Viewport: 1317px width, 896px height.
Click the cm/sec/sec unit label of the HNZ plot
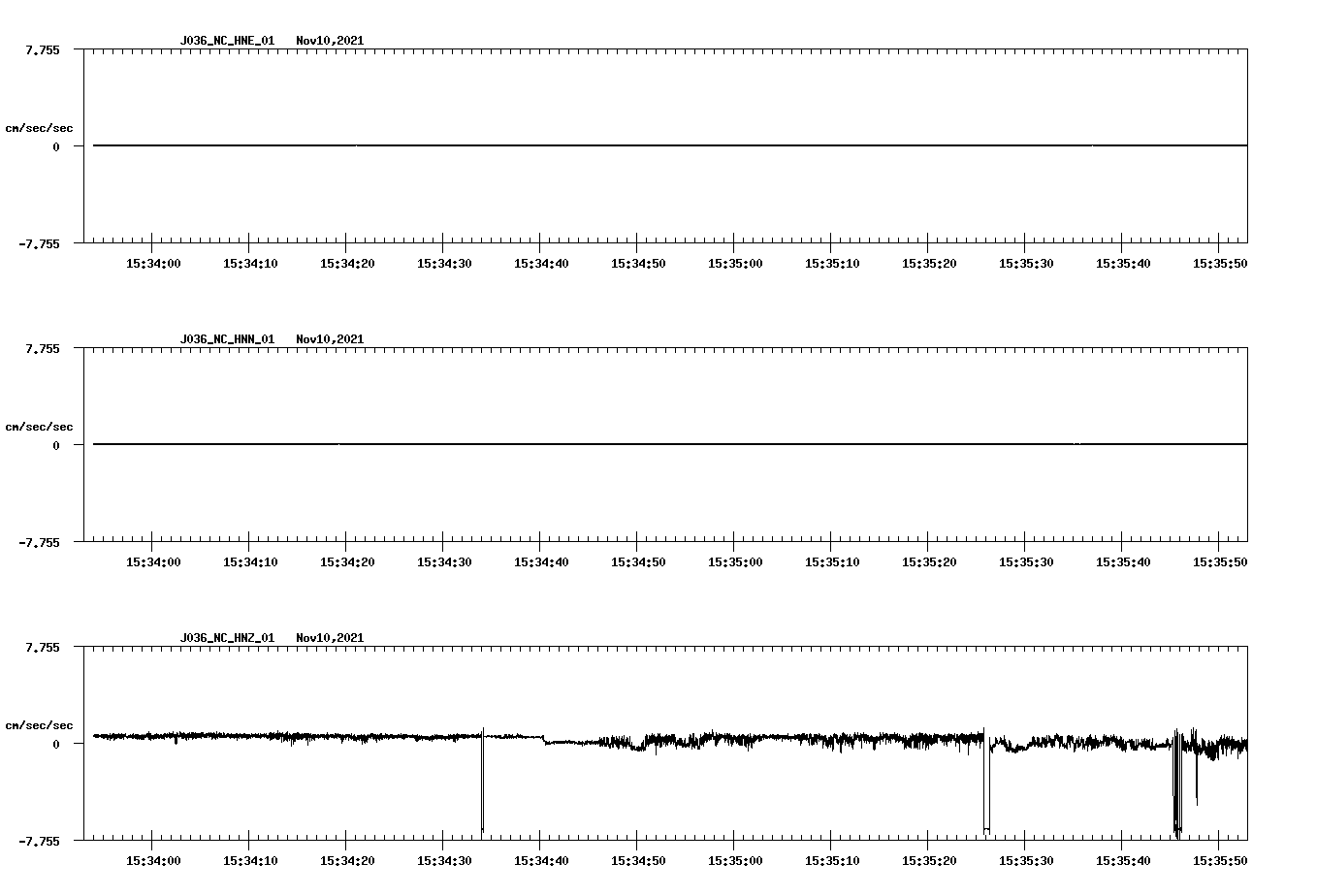[39, 725]
